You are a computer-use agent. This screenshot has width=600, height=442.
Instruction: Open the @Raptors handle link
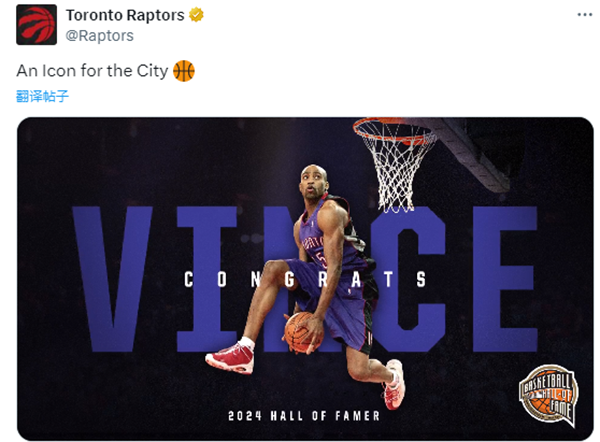click(99, 36)
